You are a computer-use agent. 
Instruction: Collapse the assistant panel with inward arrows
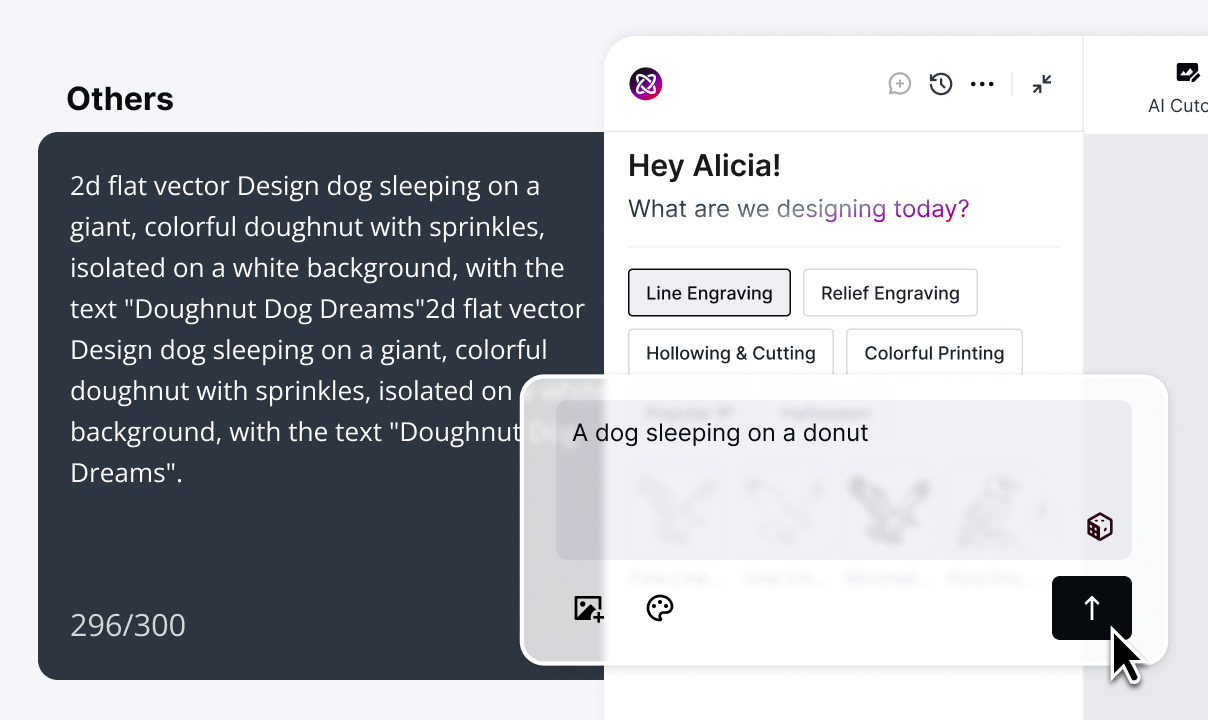coord(1042,84)
